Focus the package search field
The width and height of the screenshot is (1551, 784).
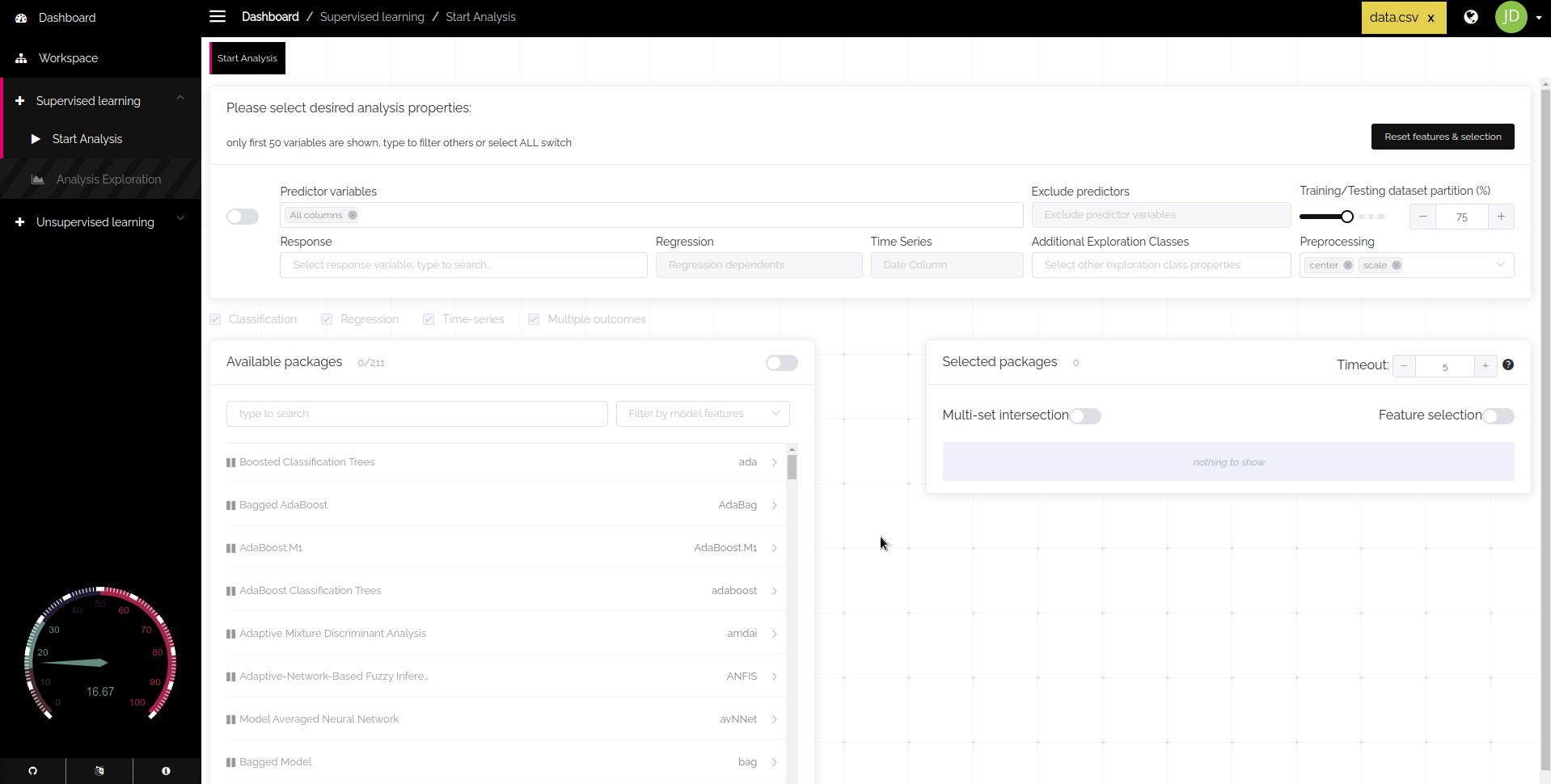coord(416,414)
